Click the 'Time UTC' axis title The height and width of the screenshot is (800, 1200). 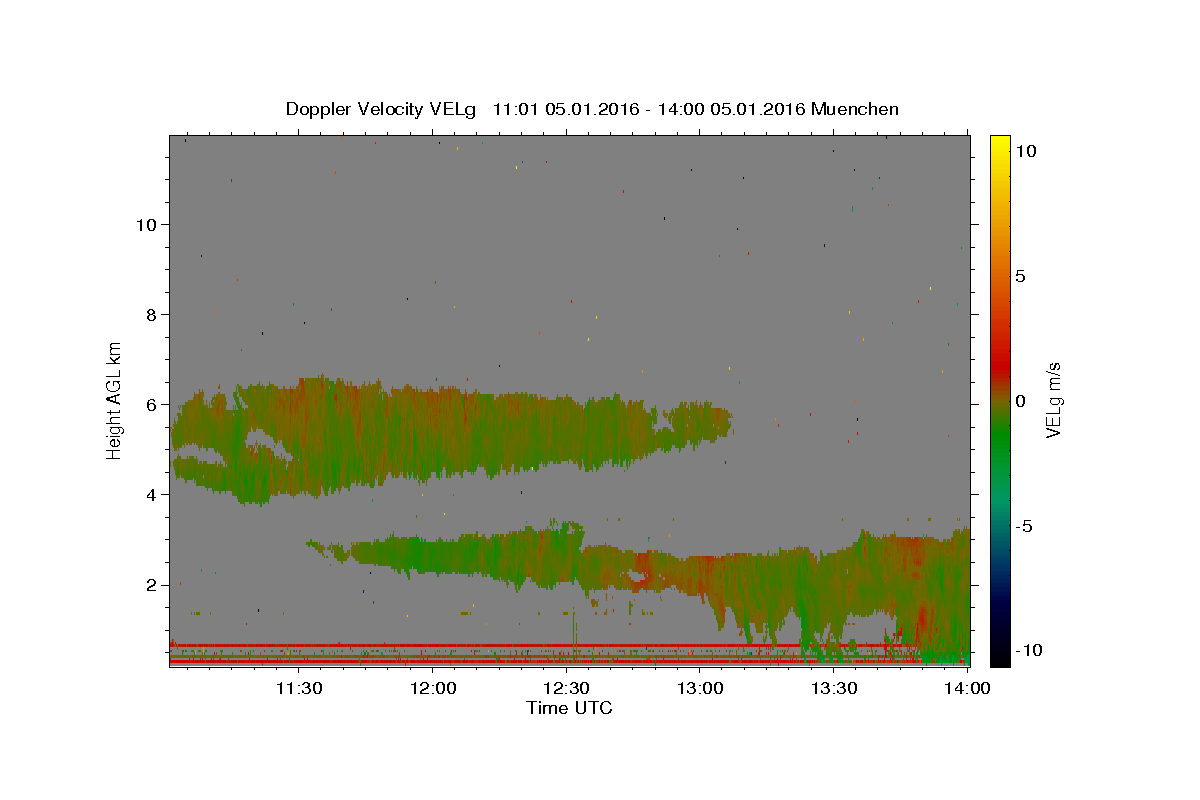coord(569,708)
